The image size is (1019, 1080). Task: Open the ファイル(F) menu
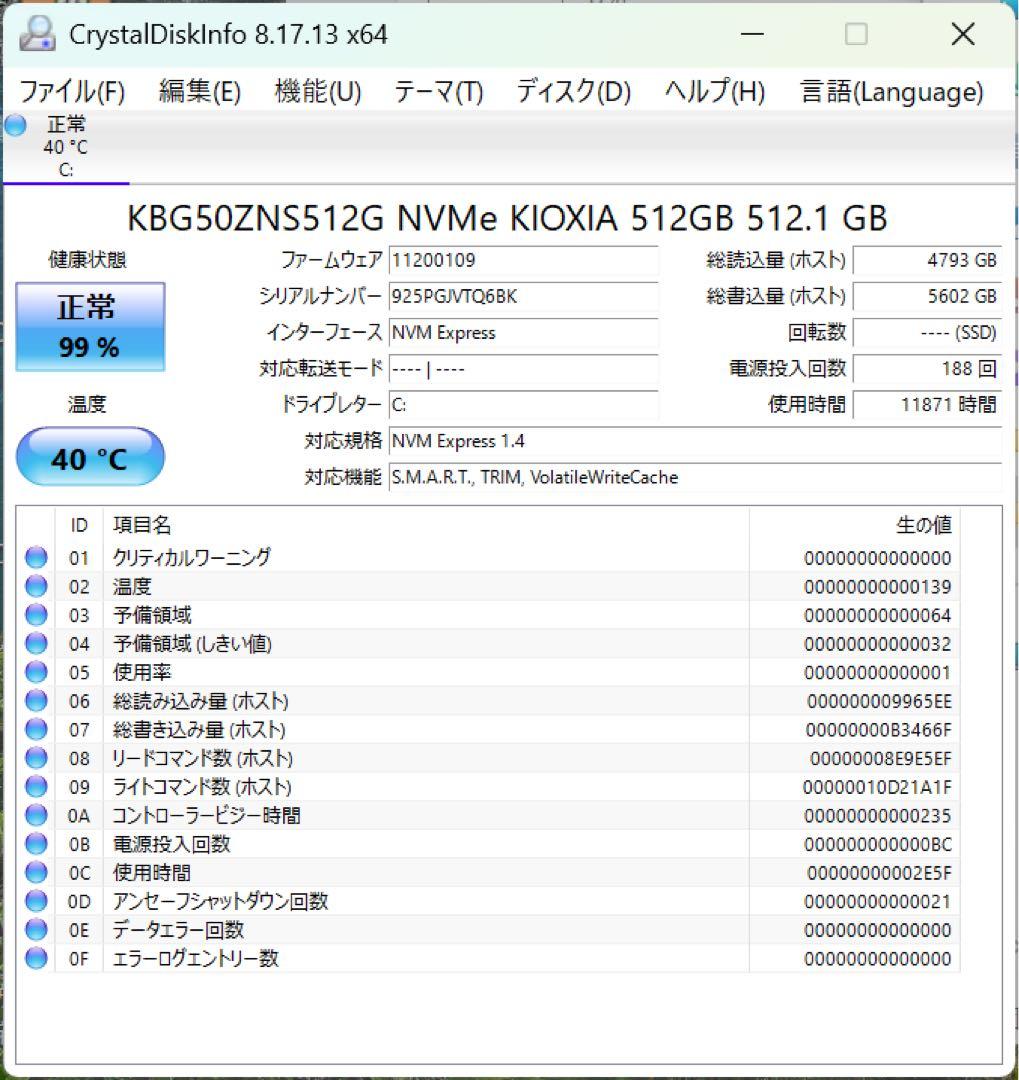click(x=70, y=91)
